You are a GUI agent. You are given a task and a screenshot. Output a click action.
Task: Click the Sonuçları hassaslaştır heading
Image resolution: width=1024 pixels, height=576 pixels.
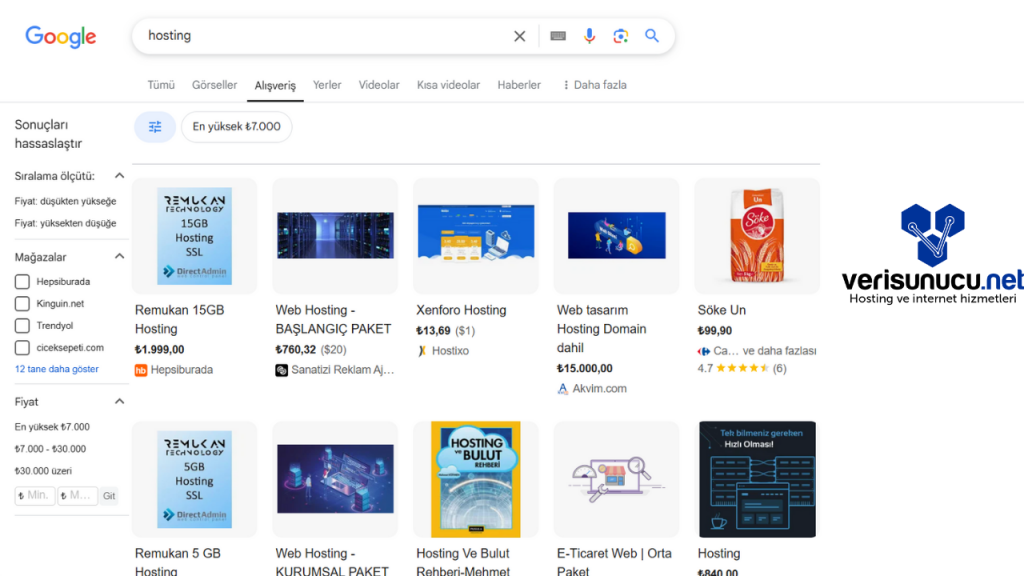coord(48,134)
